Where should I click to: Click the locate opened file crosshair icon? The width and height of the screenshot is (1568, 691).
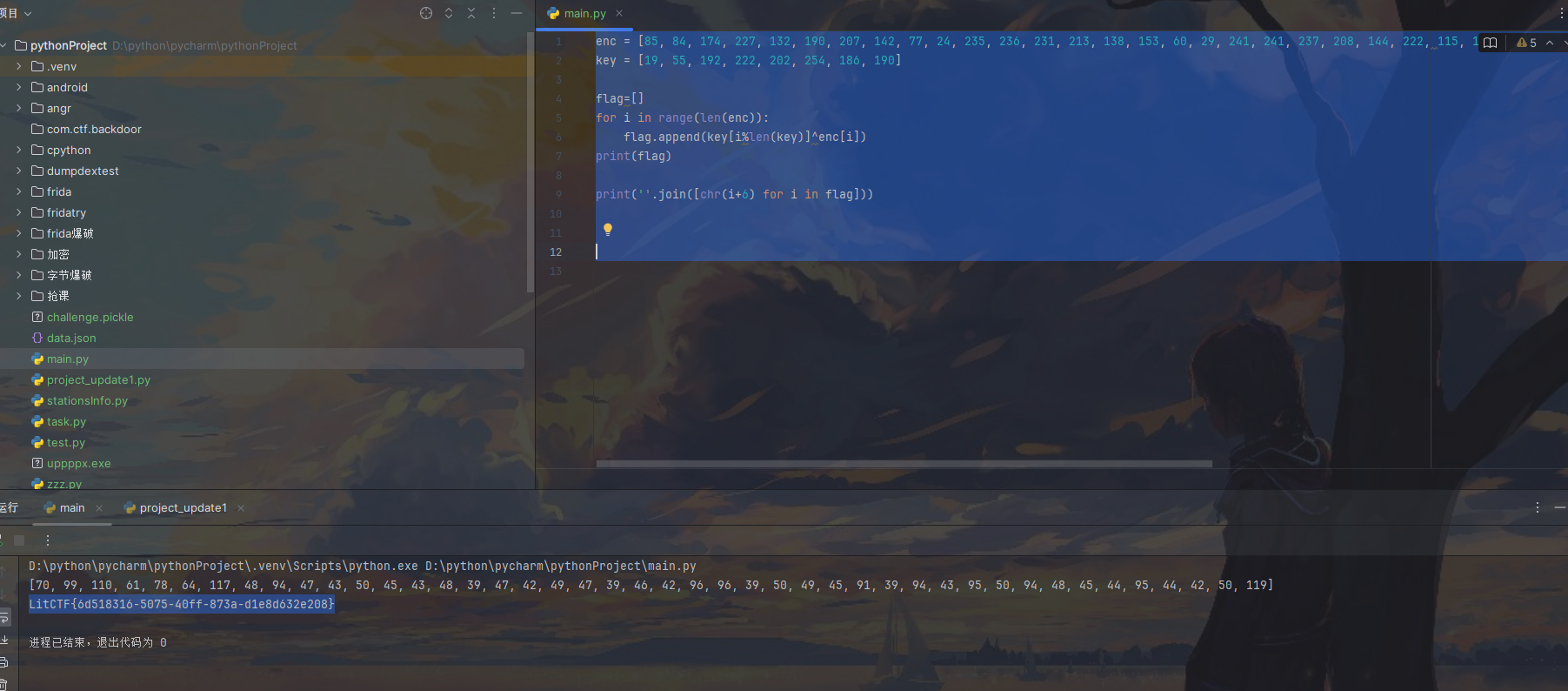coord(426,13)
